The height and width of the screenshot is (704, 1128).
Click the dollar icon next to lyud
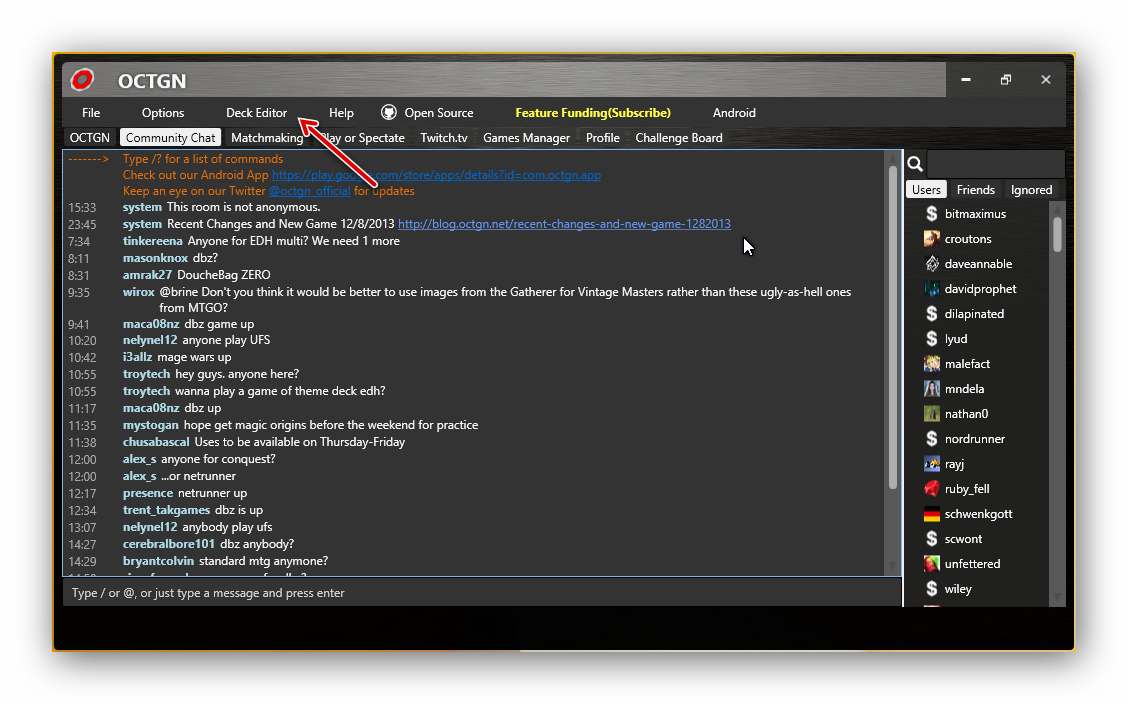point(932,339)
